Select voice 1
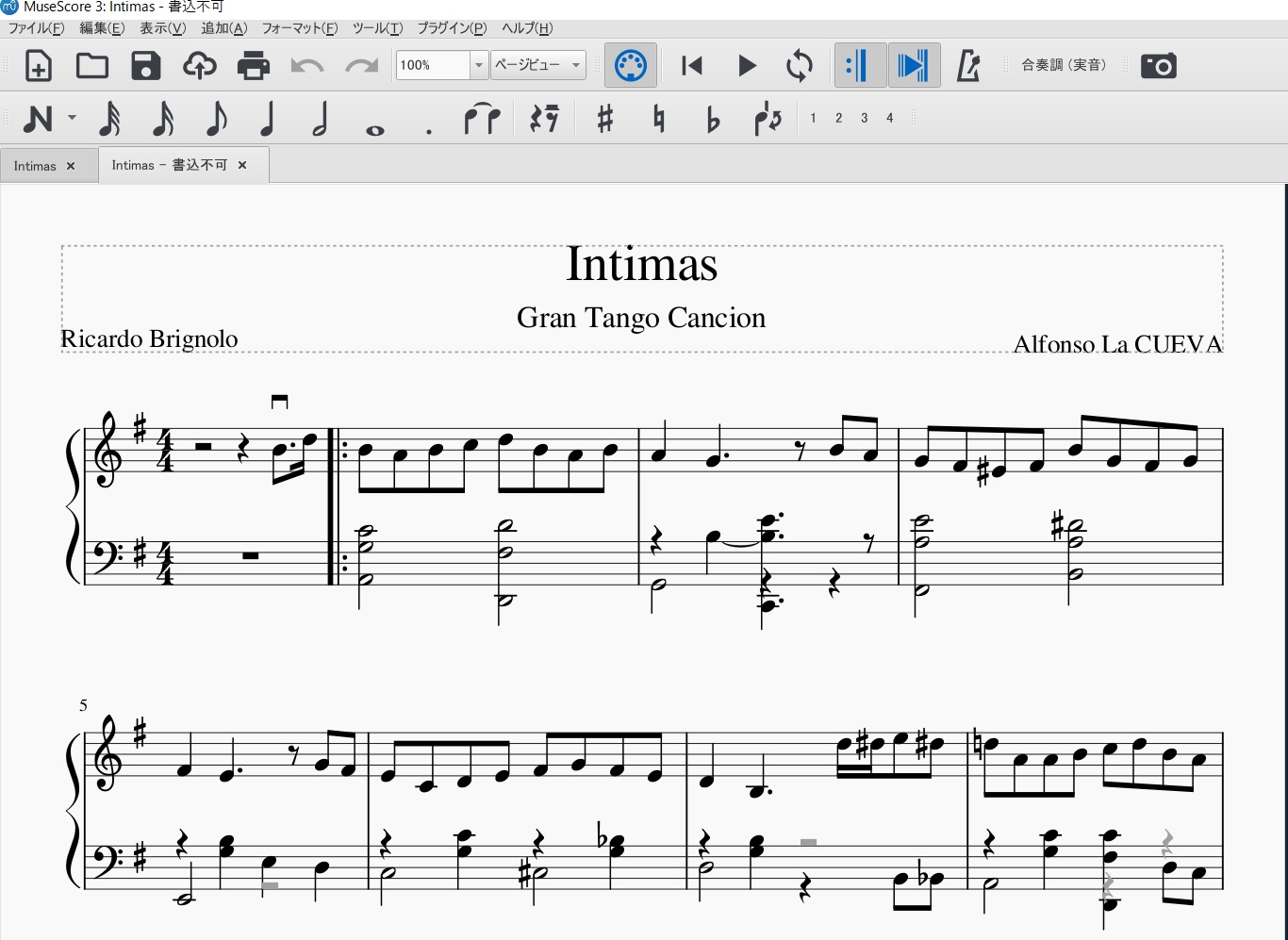Viewport: 1288px width, 940px height. point(813,118)
